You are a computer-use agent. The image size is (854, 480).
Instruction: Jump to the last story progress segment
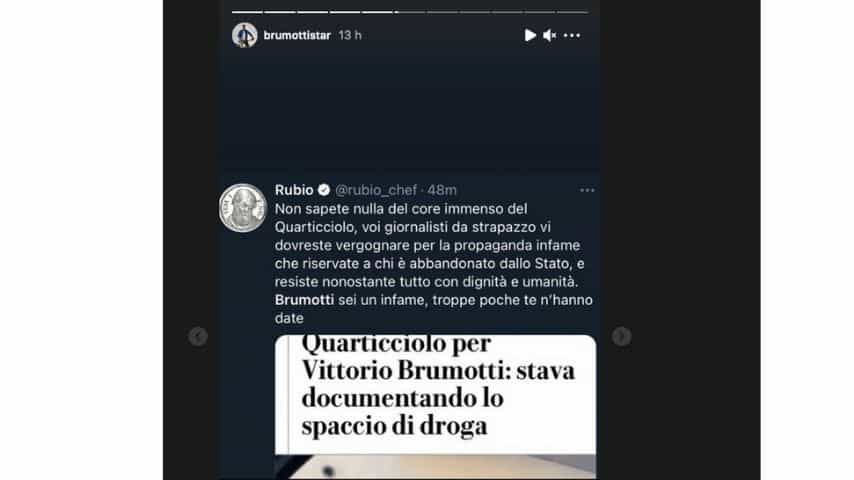572,11
